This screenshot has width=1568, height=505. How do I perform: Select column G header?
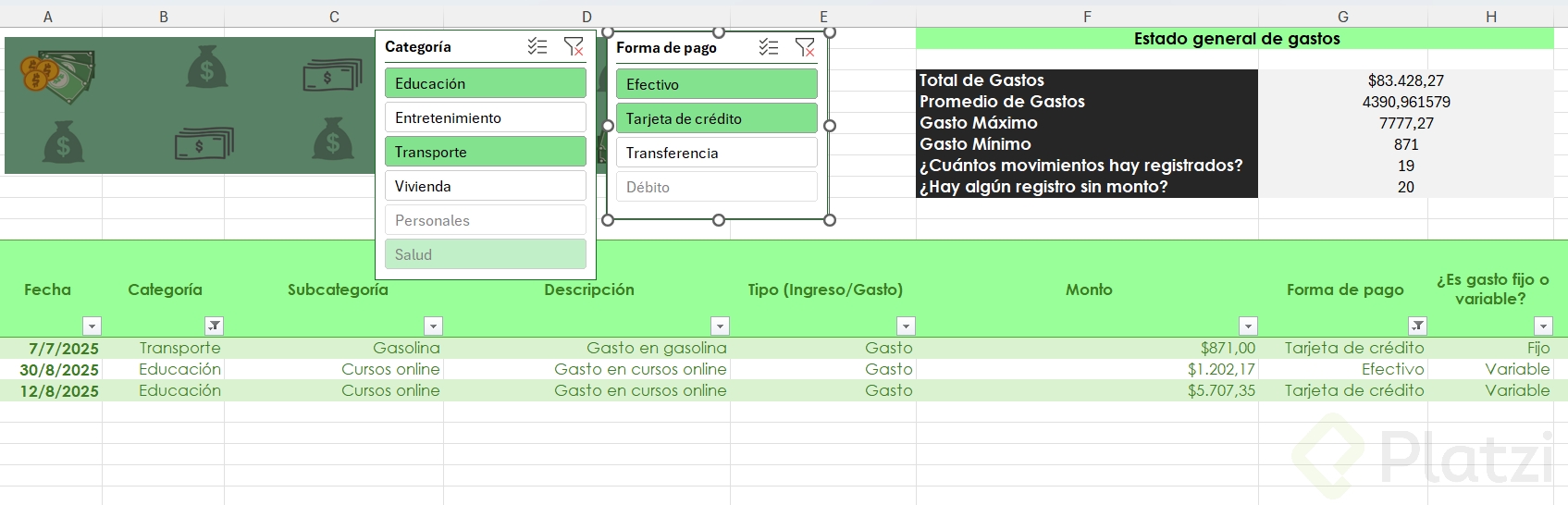tap(1342, 17)
